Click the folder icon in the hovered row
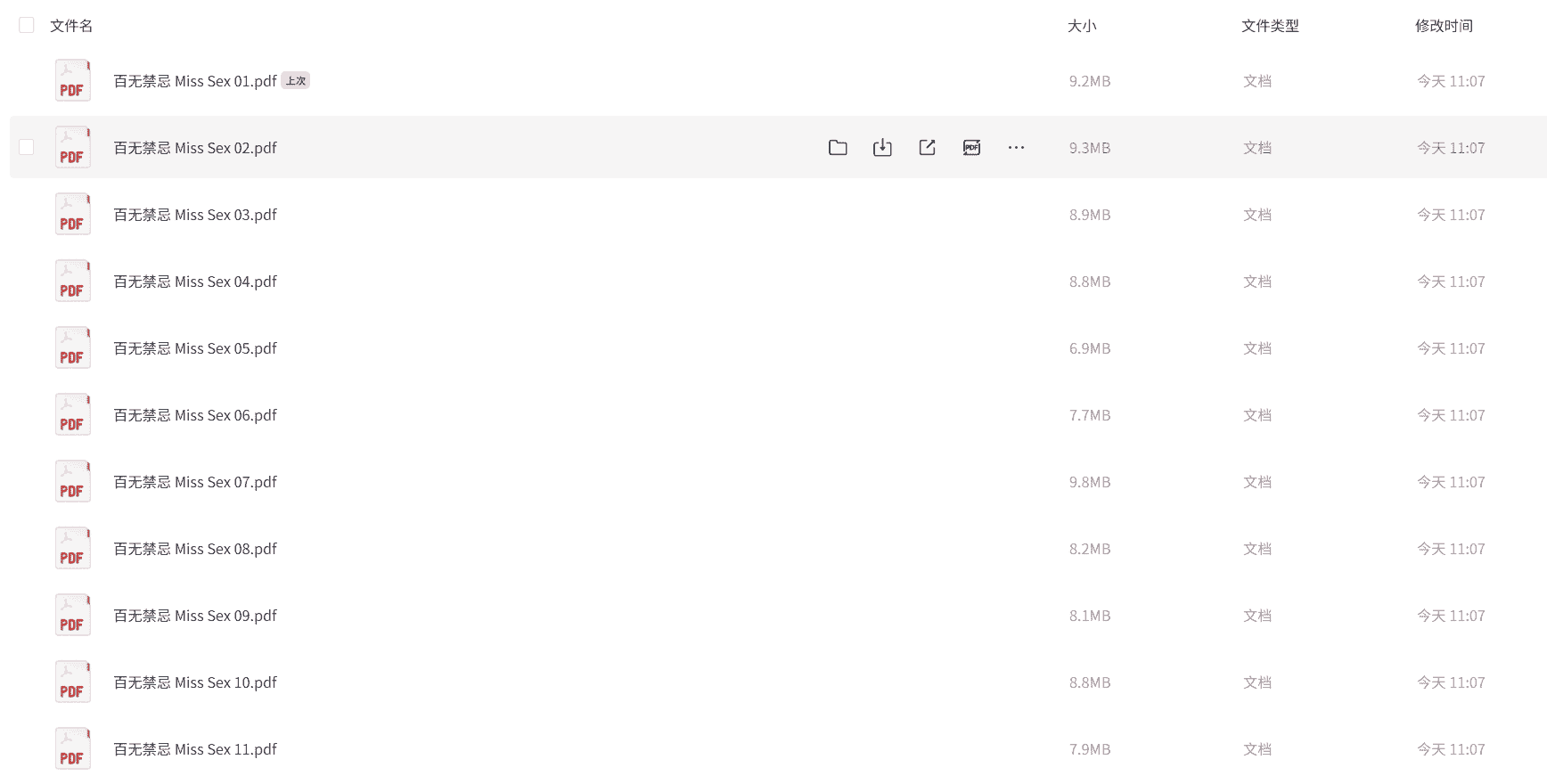 [838, 148]
